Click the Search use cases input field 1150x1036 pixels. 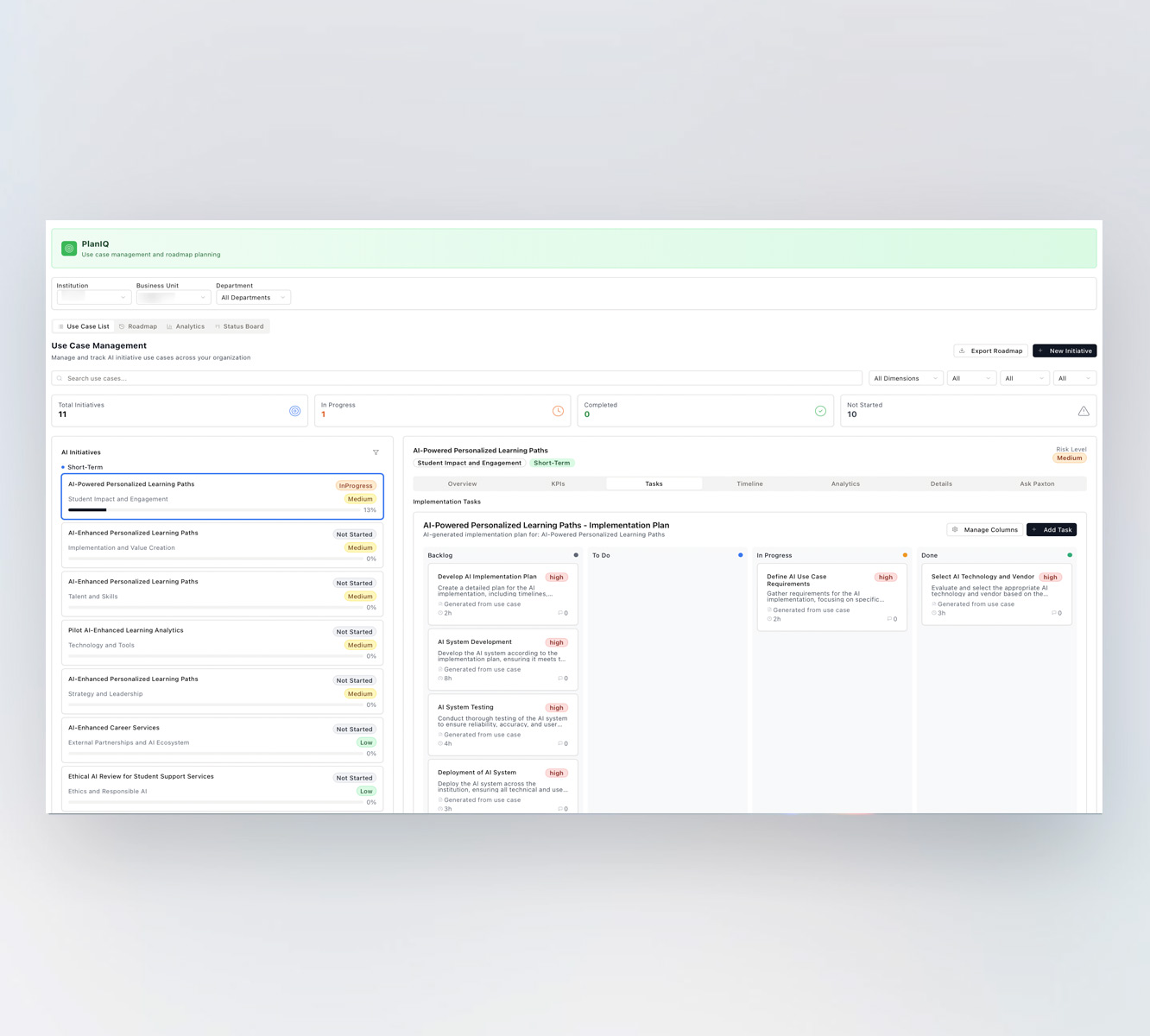pyautogui.click(x=458, y=378)
